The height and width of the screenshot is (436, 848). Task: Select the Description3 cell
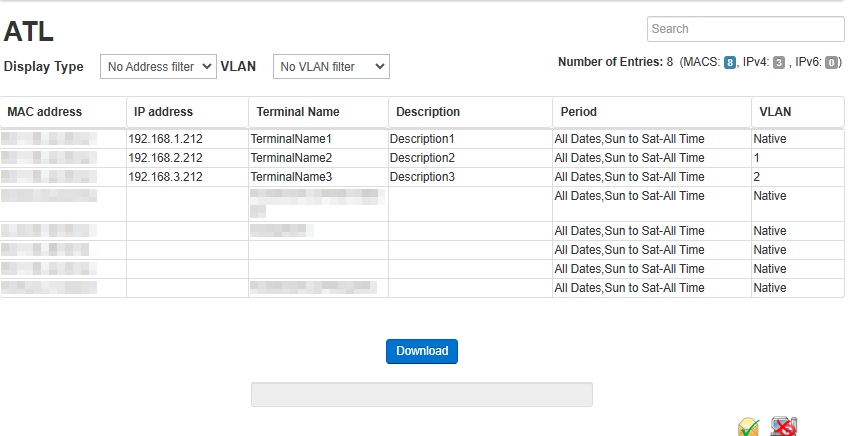click(423, 177)
